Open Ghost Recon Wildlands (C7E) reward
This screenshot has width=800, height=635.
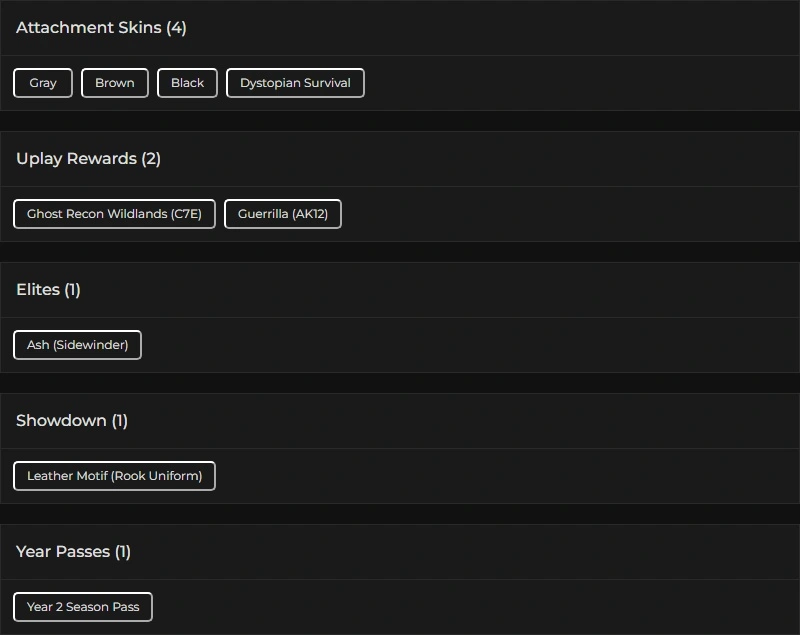pos(114,214)
